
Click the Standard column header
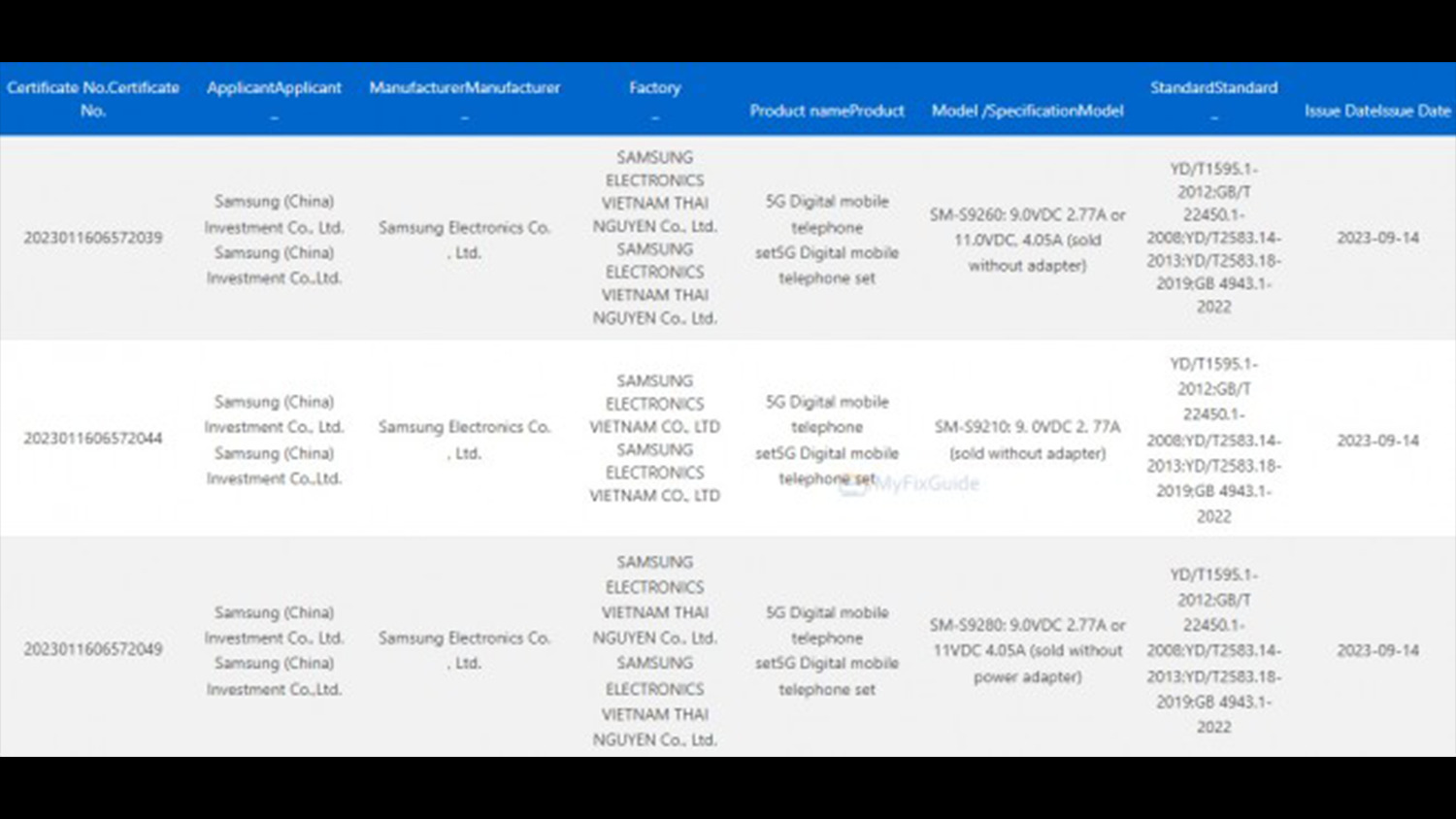pos(1213,88)
